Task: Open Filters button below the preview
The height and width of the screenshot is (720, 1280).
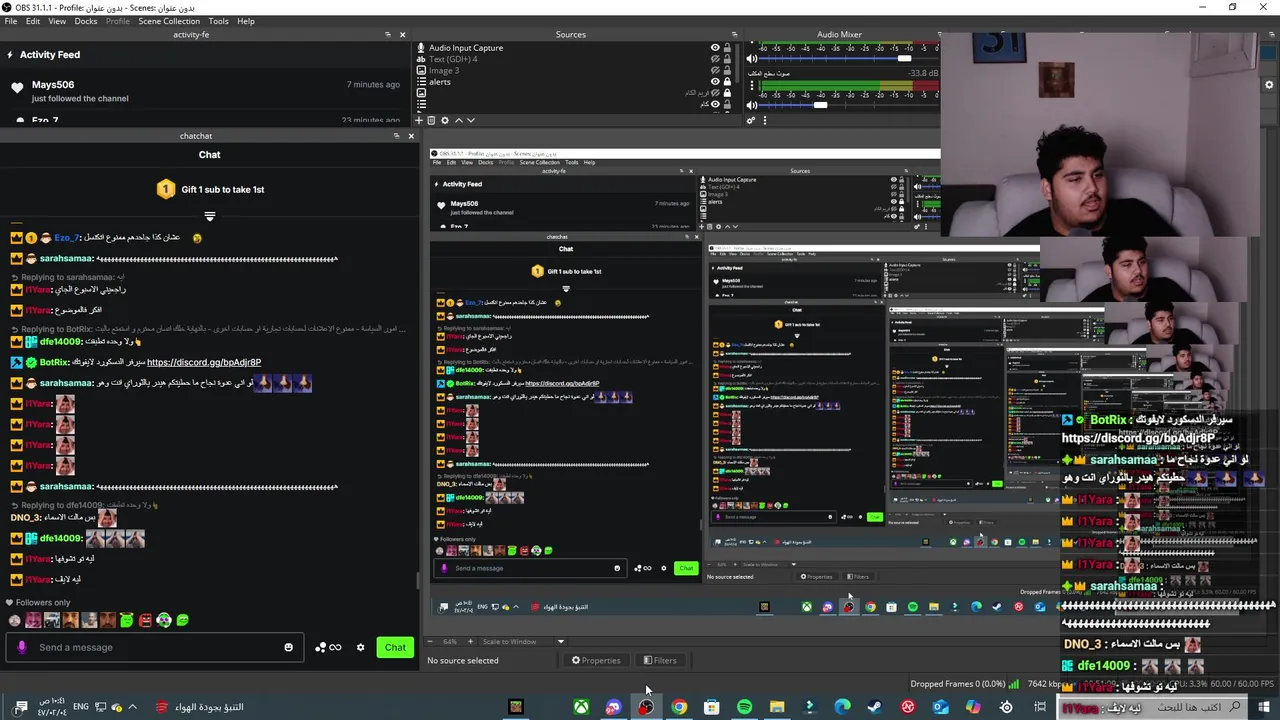Action: [660, 660]
